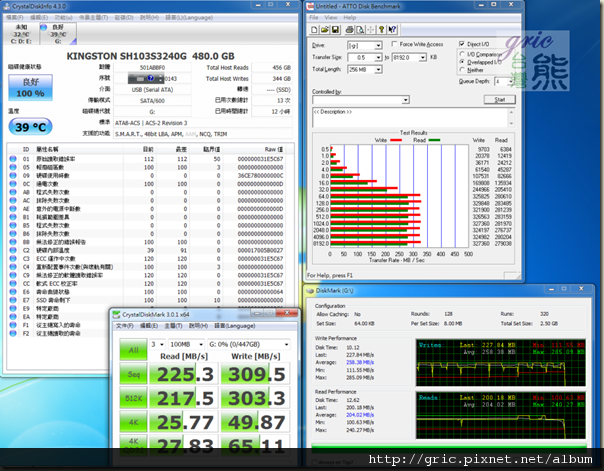Image resolution: width=604 pixels, height=471 pixels.
Task: Click the green Read legend swatch in ATTO
Action: coord(434,140)
